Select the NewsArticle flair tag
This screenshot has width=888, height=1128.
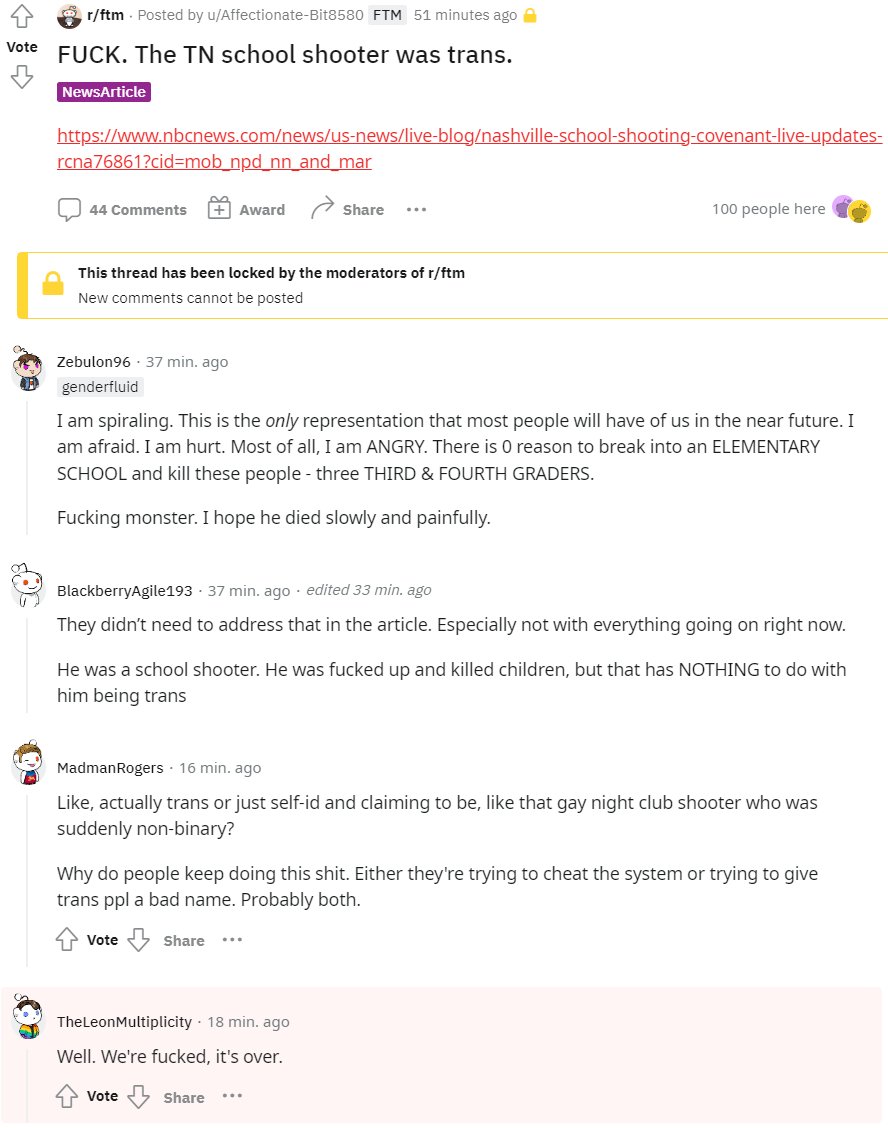[x=104, y=92]
